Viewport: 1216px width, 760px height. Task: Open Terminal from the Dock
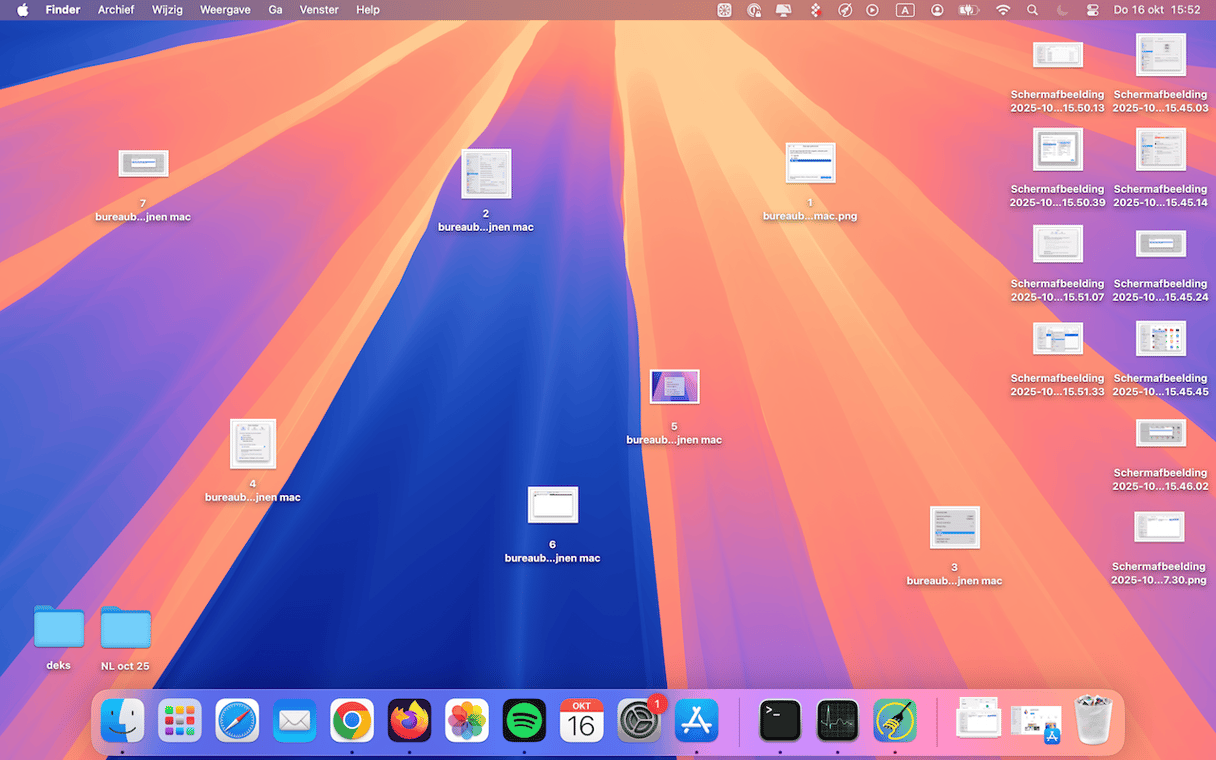780,721
